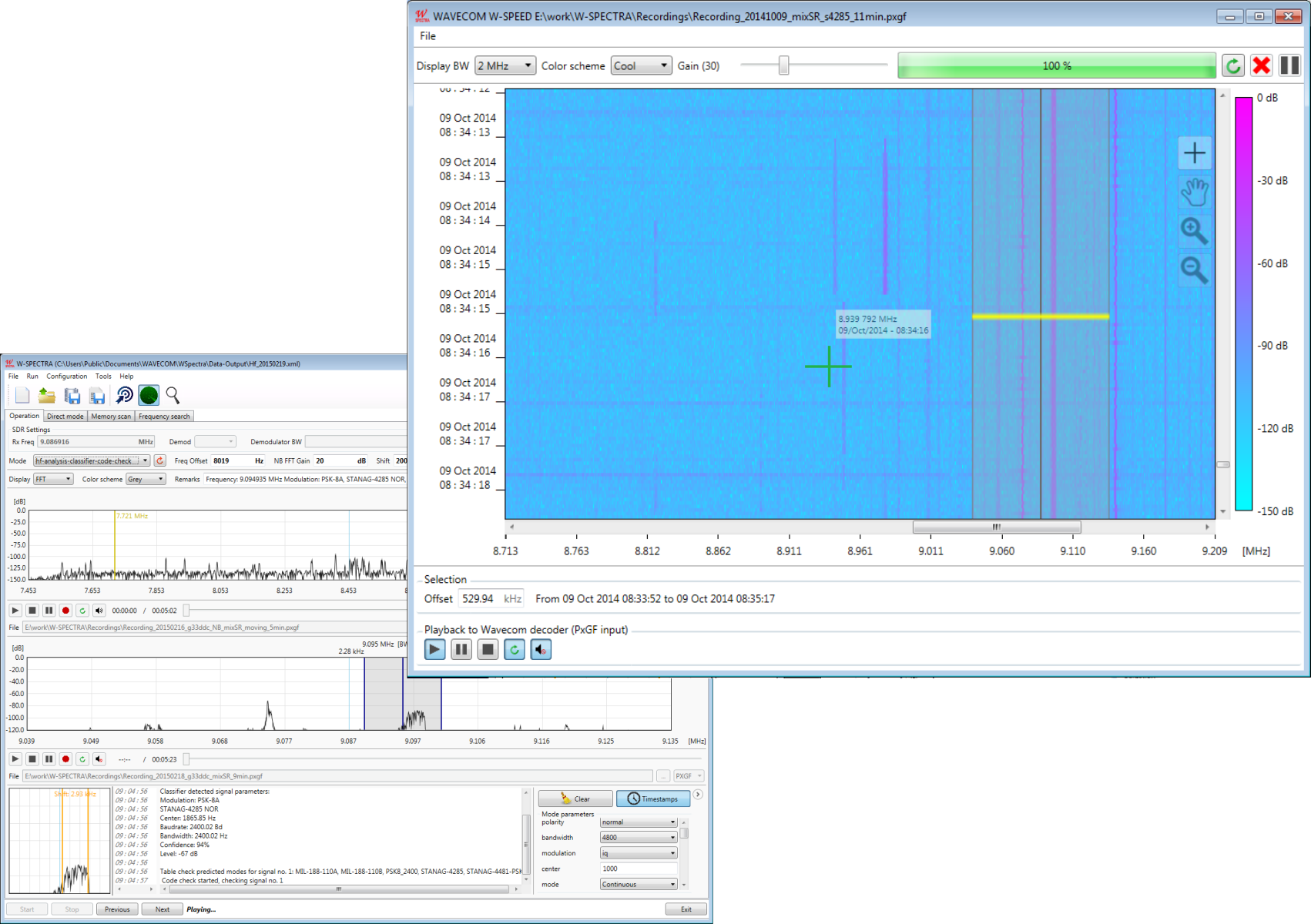1311x924 pixels.
Task: Stop the W-SPEED decoder playback
Action: 488,650
